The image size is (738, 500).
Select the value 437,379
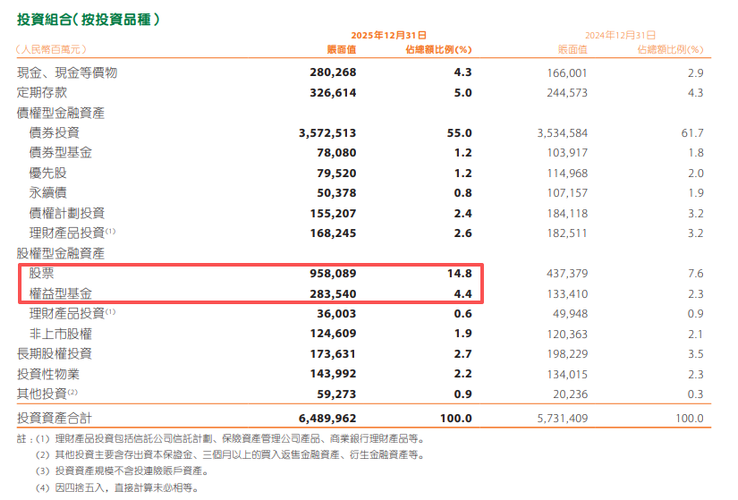click(567, 274)
